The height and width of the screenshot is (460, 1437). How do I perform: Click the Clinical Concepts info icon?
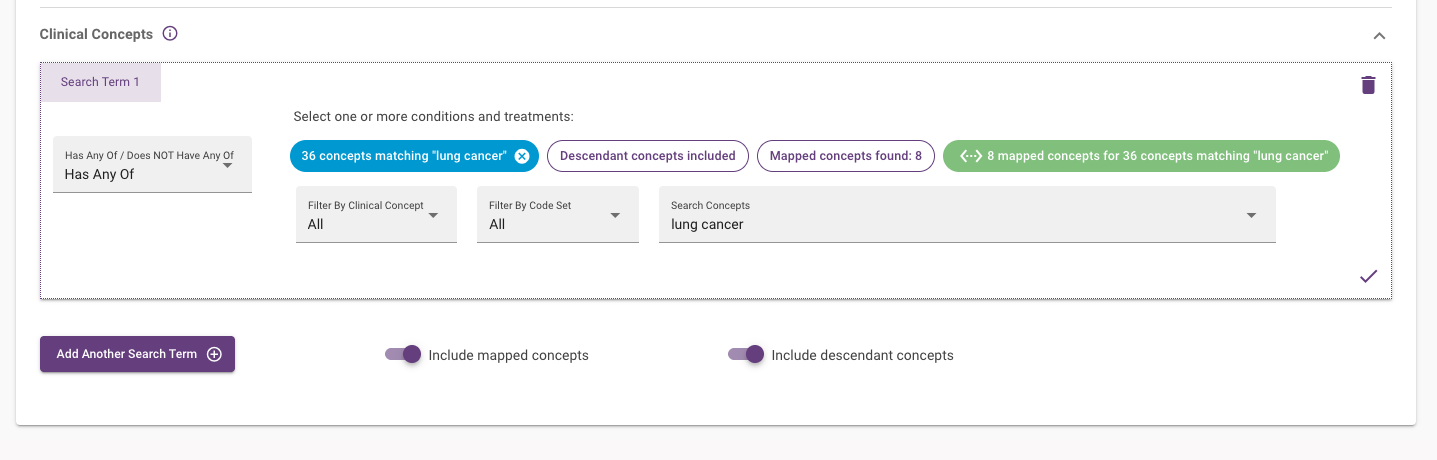click(x=170, y=34)
